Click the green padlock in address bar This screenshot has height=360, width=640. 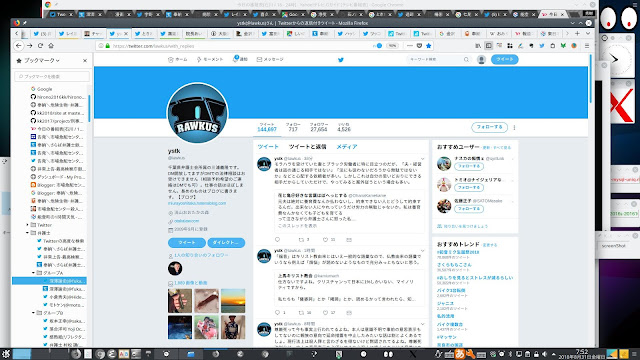108,46
